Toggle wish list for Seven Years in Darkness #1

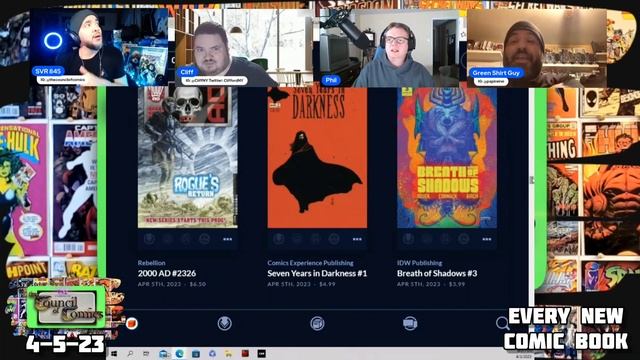click(334, 239)
